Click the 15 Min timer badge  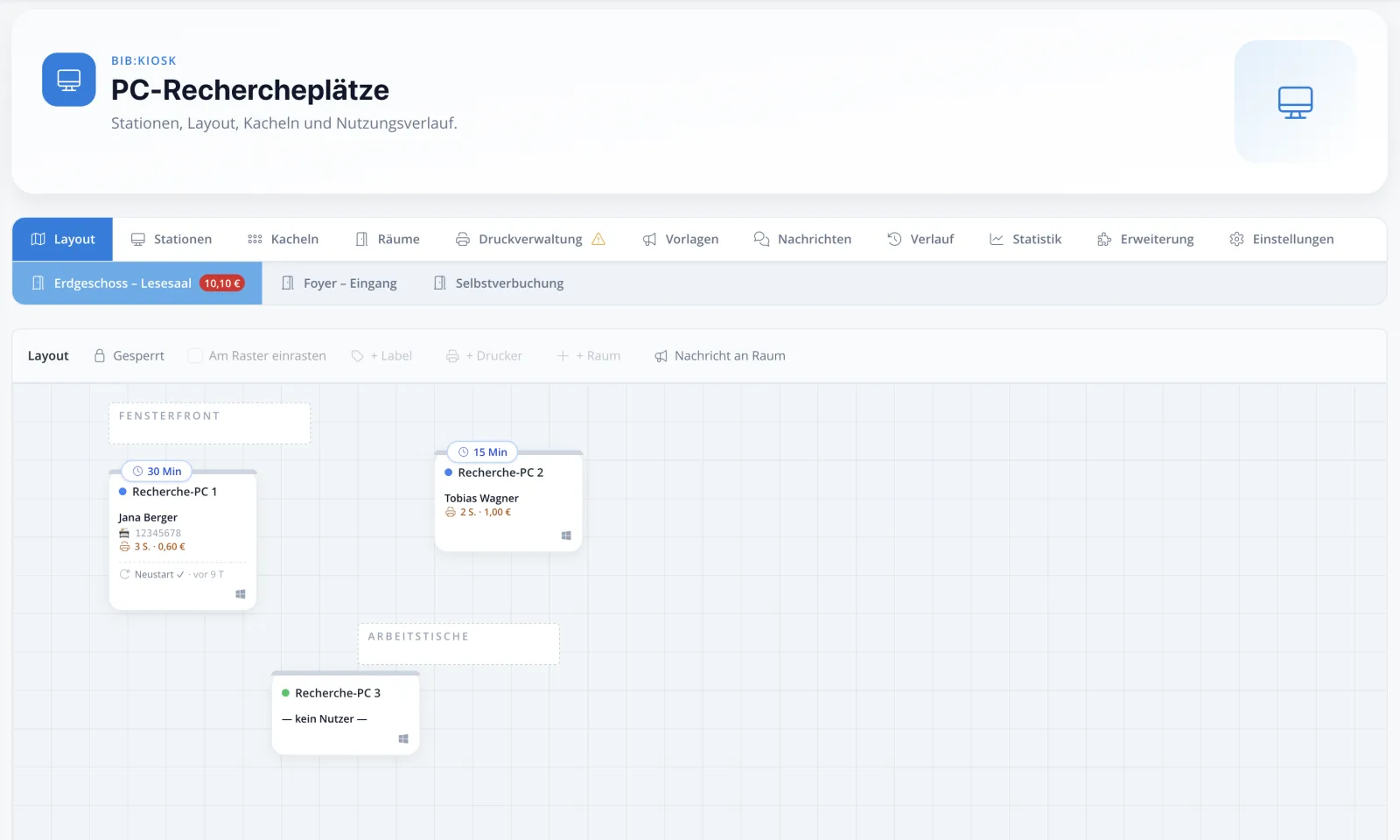[x=482, y=452]
